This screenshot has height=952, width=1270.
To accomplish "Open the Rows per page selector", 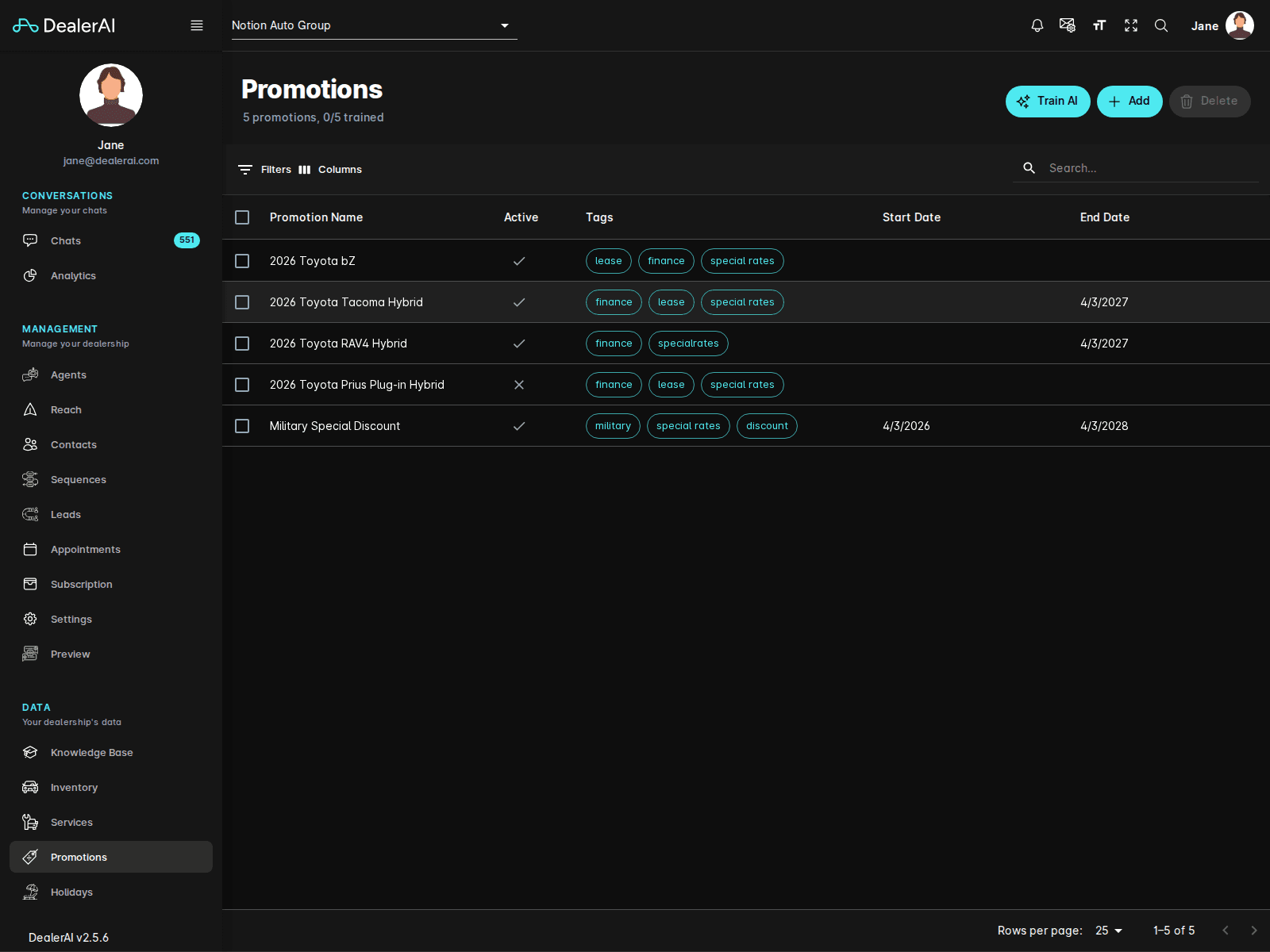I will (x=1108, y=930).
